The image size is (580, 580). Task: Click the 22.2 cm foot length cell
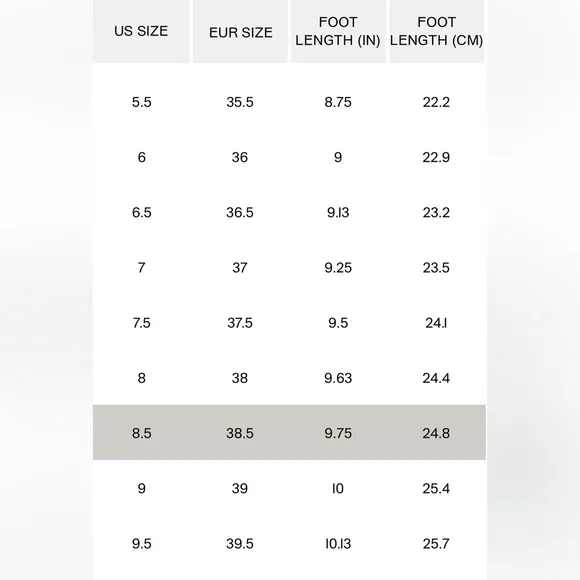click(x=436, y=102)
